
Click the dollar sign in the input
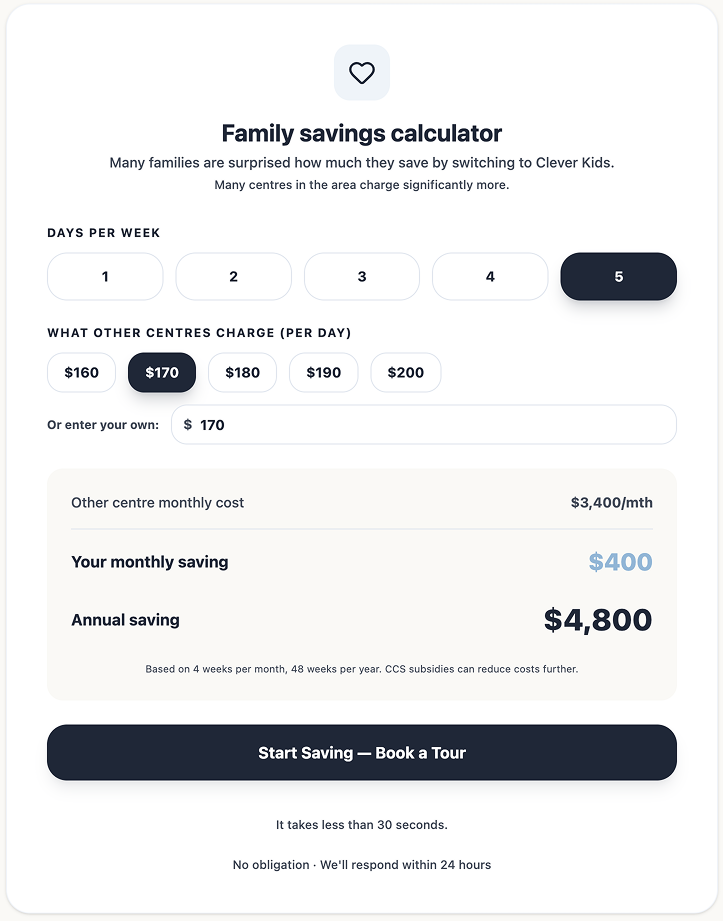(188, 425)
